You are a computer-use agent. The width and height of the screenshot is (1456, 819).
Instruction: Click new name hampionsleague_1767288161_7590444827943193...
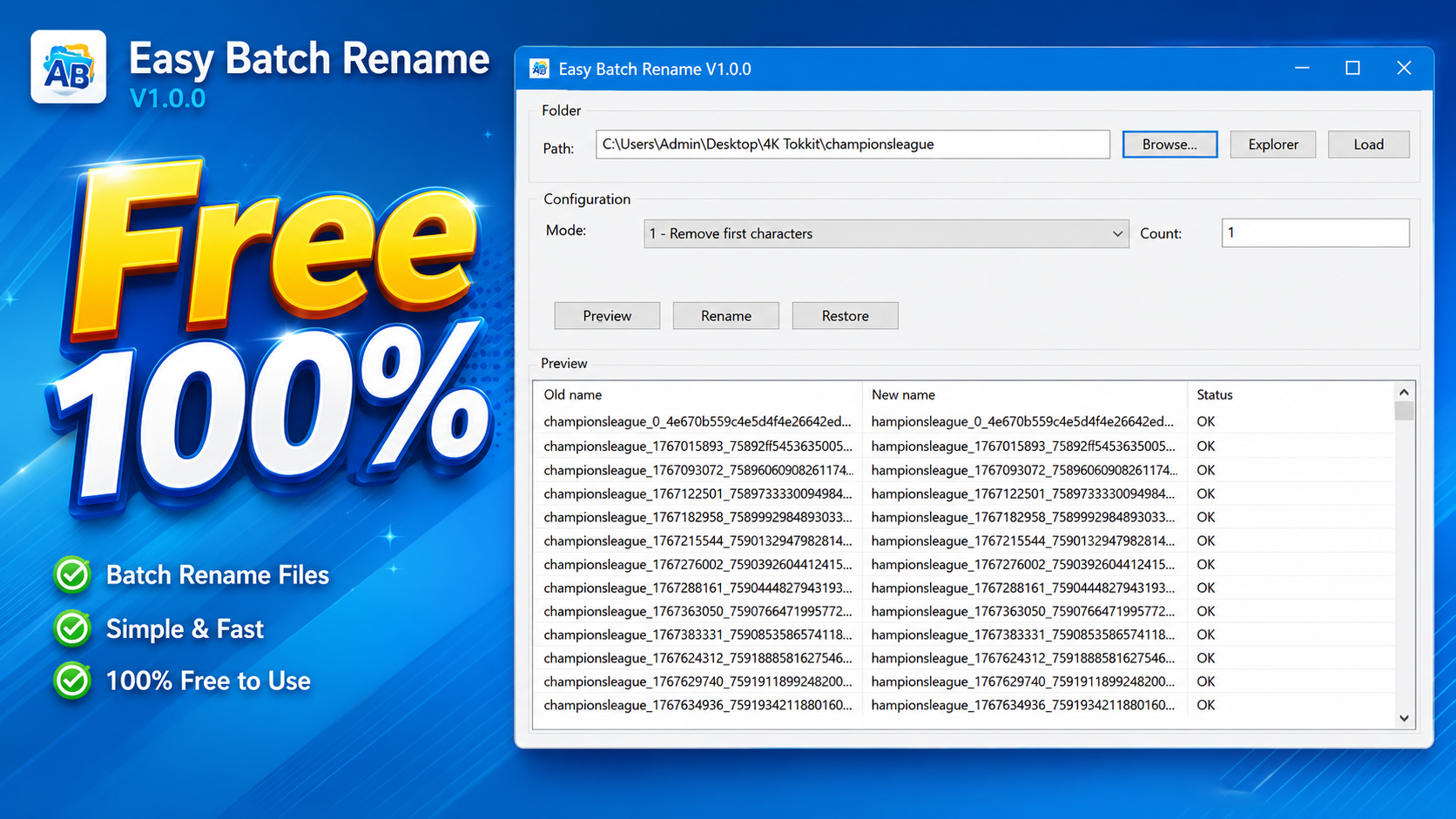point(1023,587)
